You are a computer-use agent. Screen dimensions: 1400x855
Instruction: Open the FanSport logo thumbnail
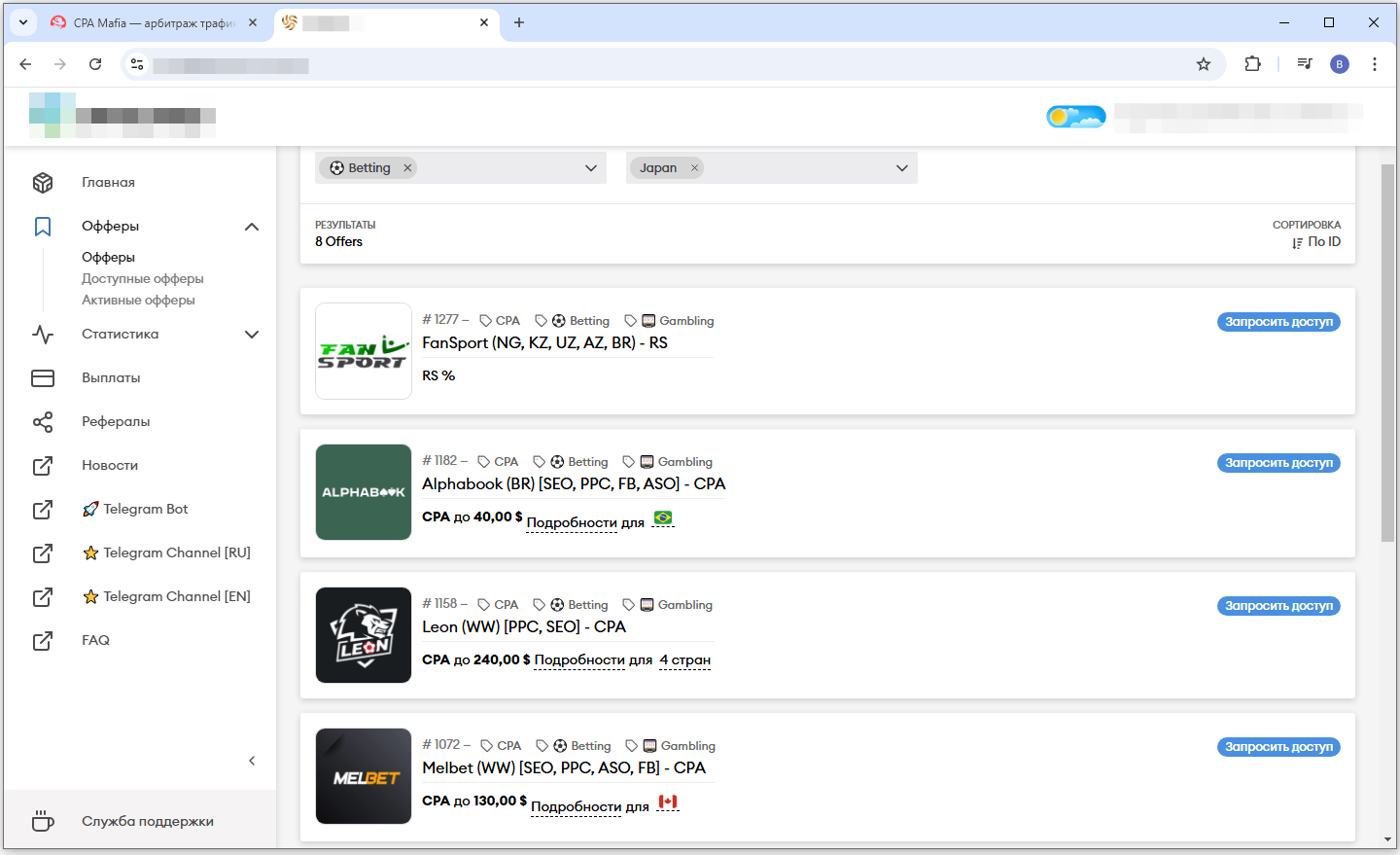(x=364, y=351)
